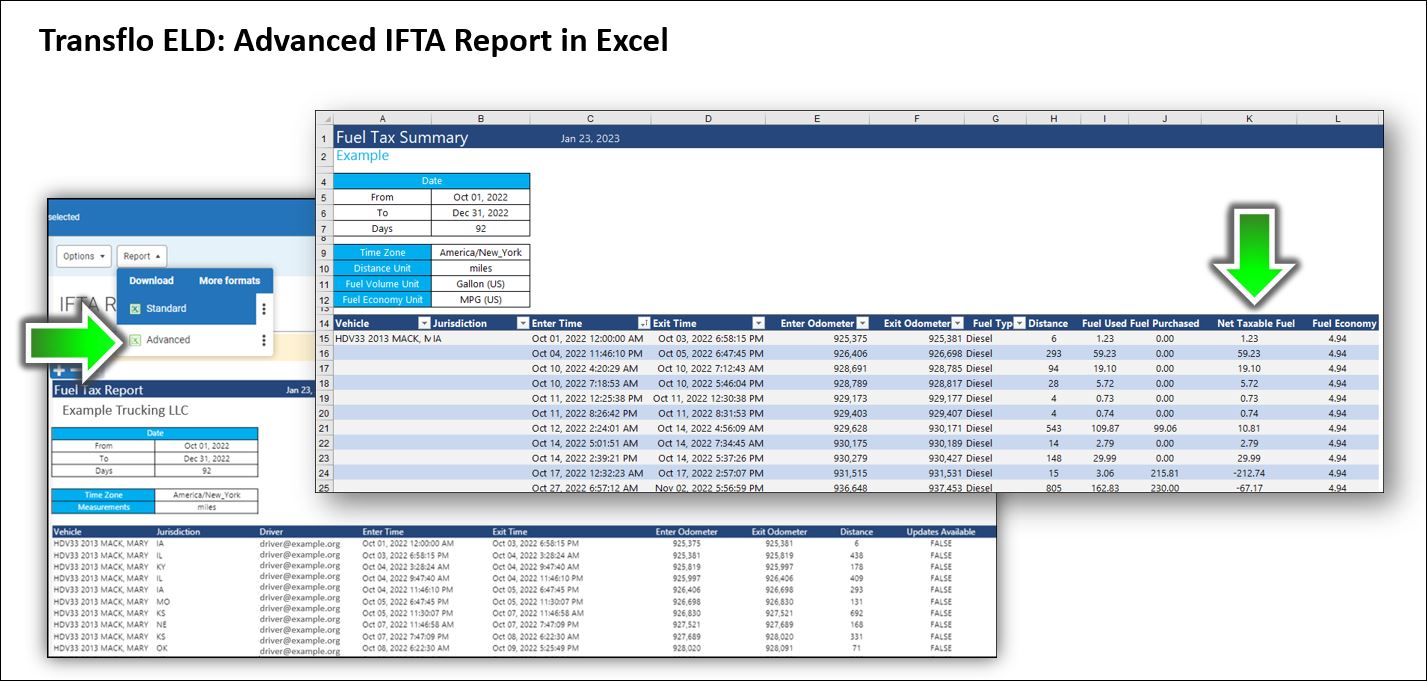This screenshot has width=1427, height=681.
Task: Open the Enter Odometer filter dropdown
Action: [x=863, y=323]
